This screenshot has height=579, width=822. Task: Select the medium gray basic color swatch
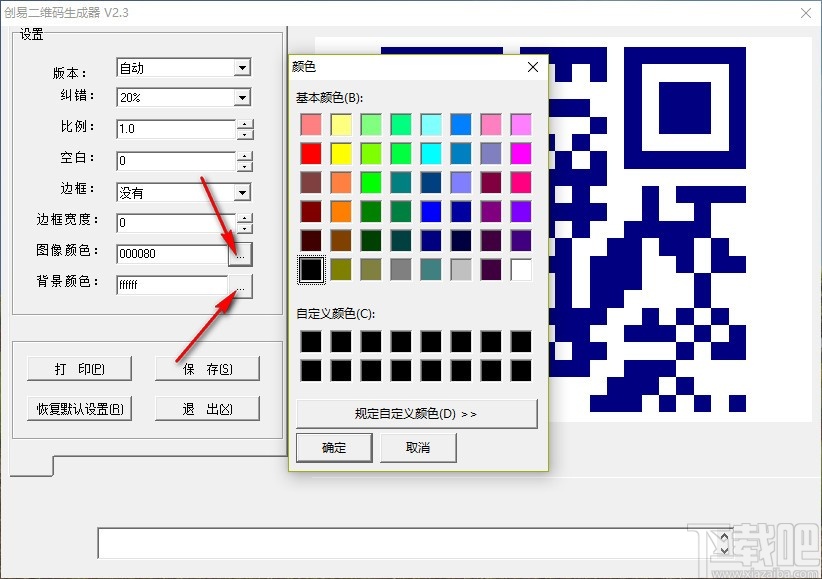pos(401,270)
